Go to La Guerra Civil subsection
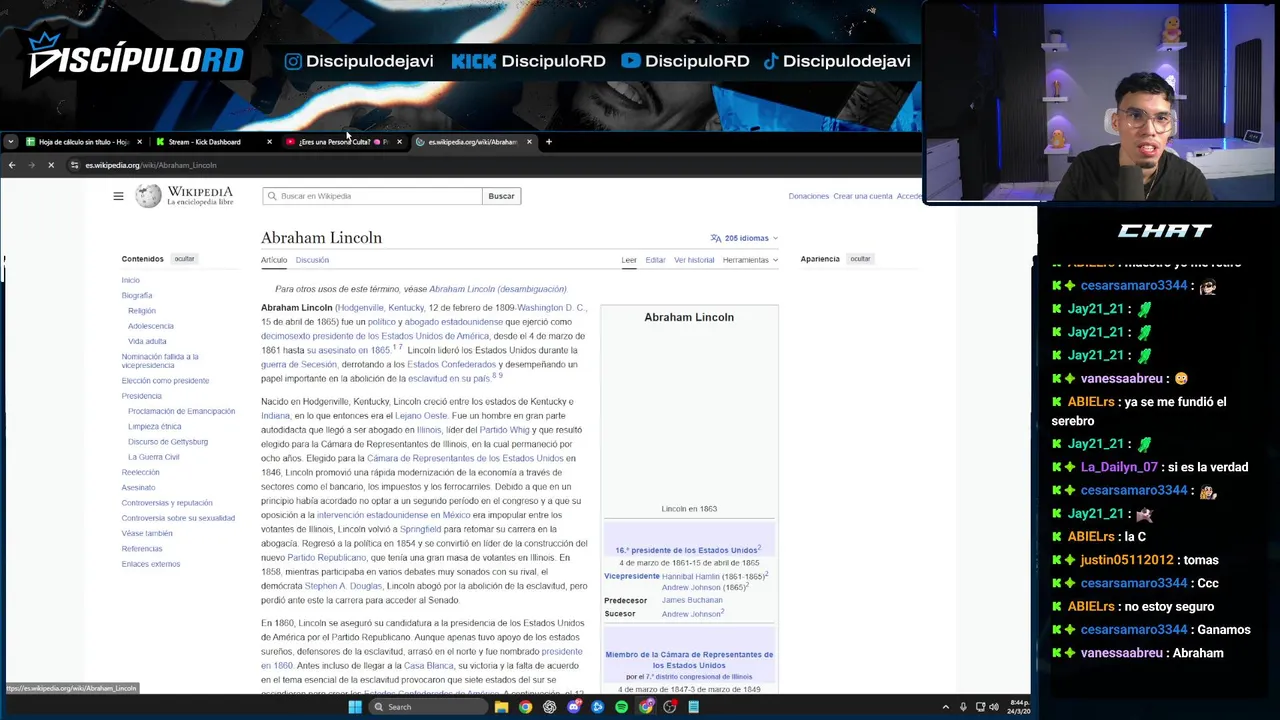 154,457
